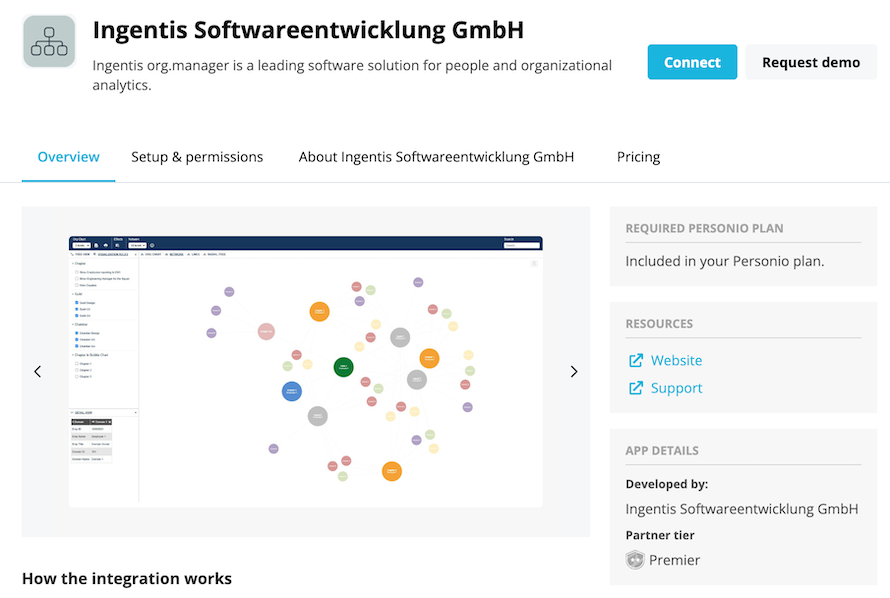Viewport: 890px width, 598px height.
Task: Click the Request demo button
Action: click(x=811, y=62)
